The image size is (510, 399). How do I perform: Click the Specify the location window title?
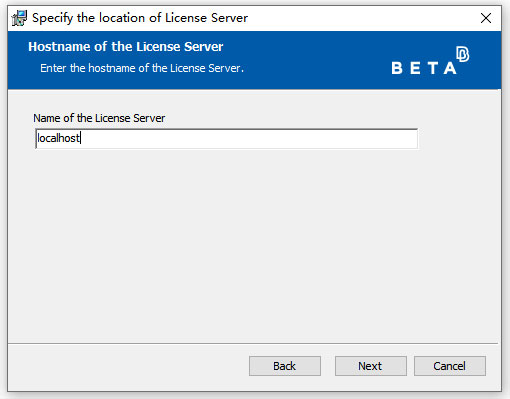click(x=140, y=18)
